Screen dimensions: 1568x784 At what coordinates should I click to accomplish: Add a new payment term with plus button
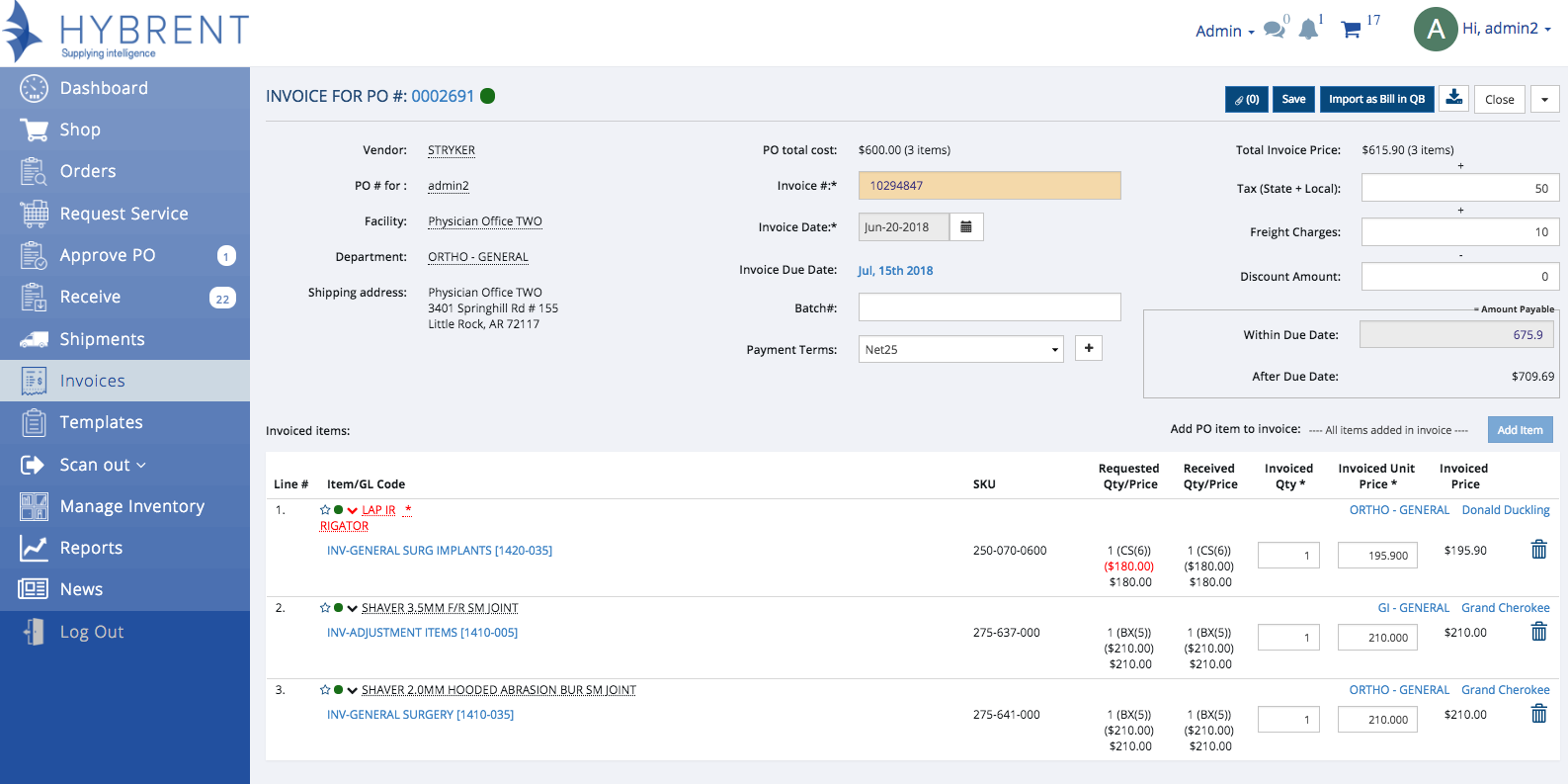tap(1089, 348)
